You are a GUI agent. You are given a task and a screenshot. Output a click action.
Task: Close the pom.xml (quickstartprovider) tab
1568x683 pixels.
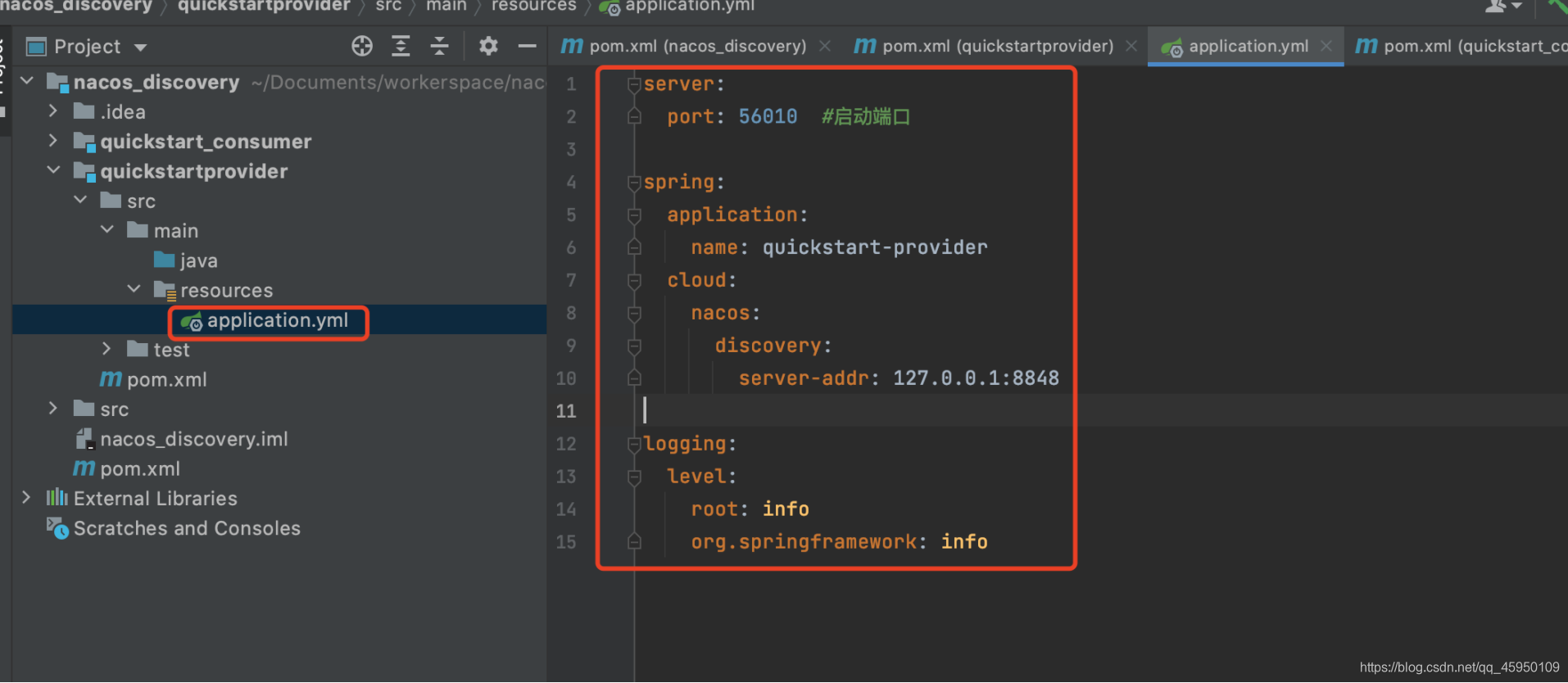pos(1131,46)
